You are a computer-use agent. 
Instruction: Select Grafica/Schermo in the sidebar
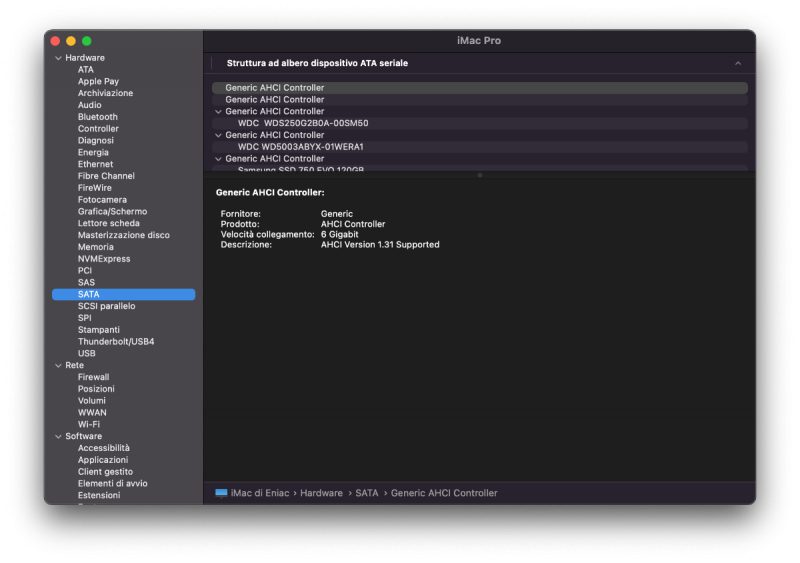tap(112, 212)
